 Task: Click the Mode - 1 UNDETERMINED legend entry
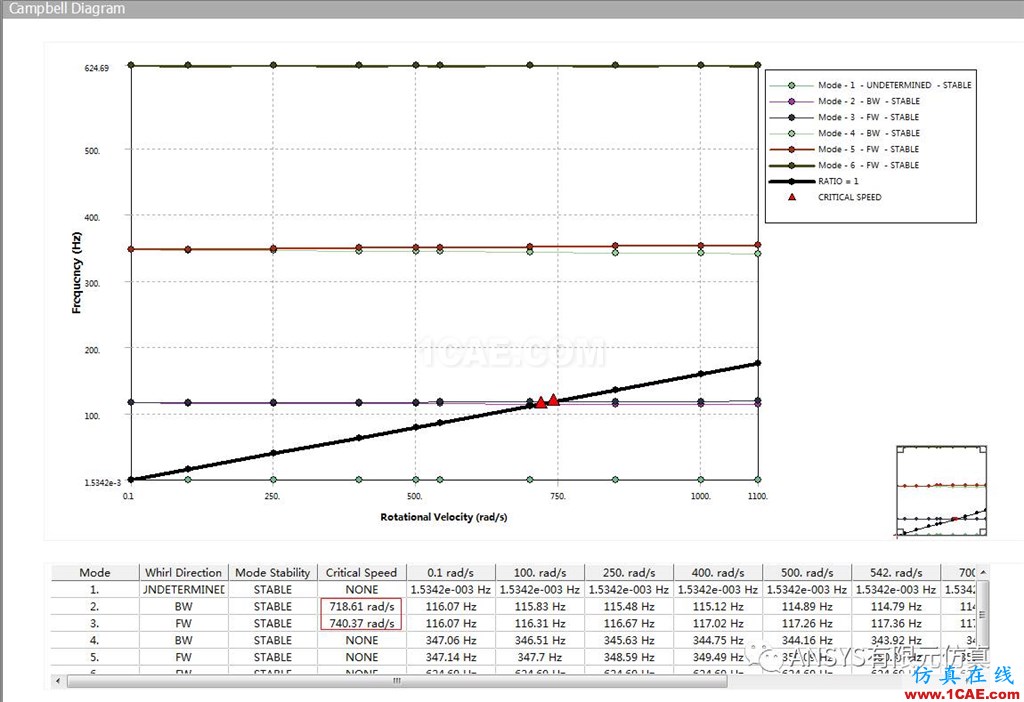871,85
